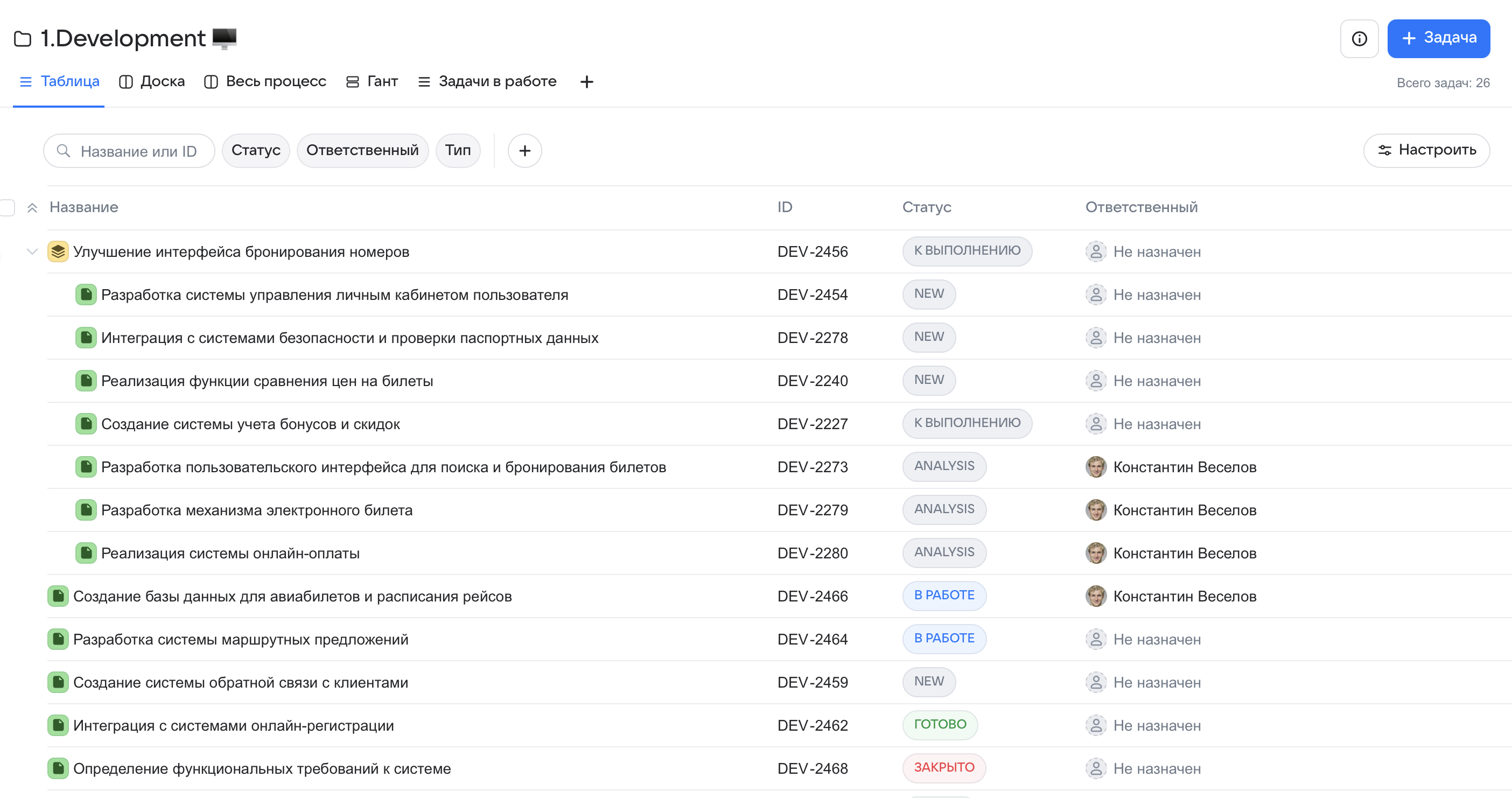The width and height of the screenshot is (1512, 798).
Task: Open the Статус filter dropdown
Action: [255, 151]
